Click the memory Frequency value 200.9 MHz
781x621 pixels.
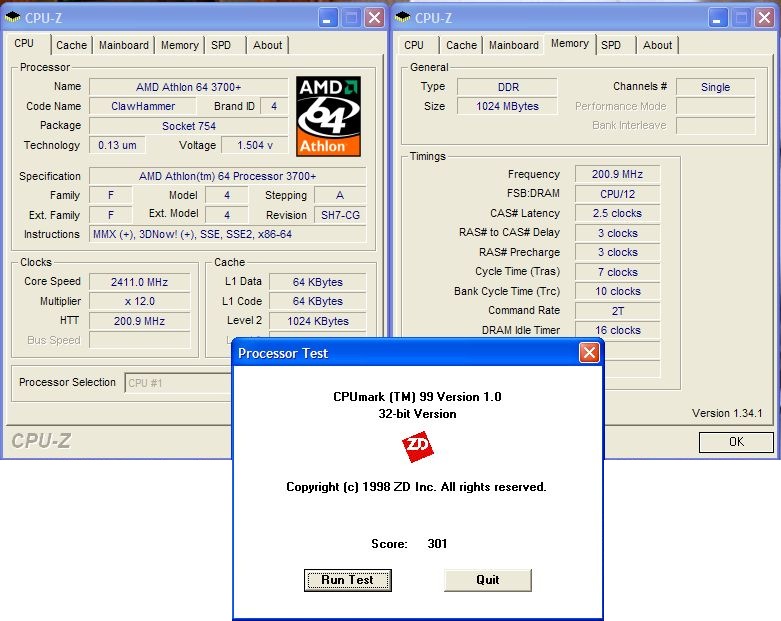[x=618, y=174]
